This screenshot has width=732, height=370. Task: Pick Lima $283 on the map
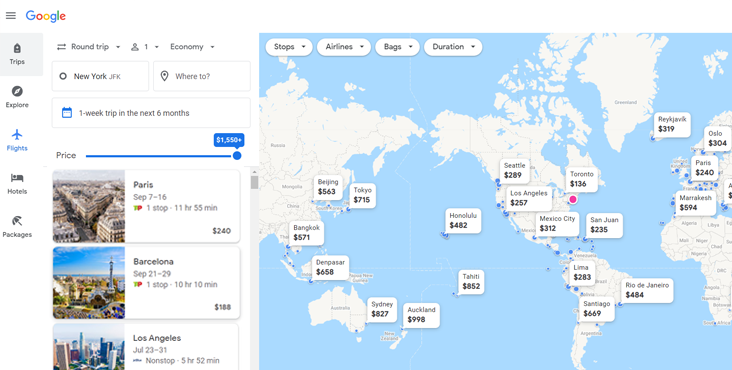point(582,272)
